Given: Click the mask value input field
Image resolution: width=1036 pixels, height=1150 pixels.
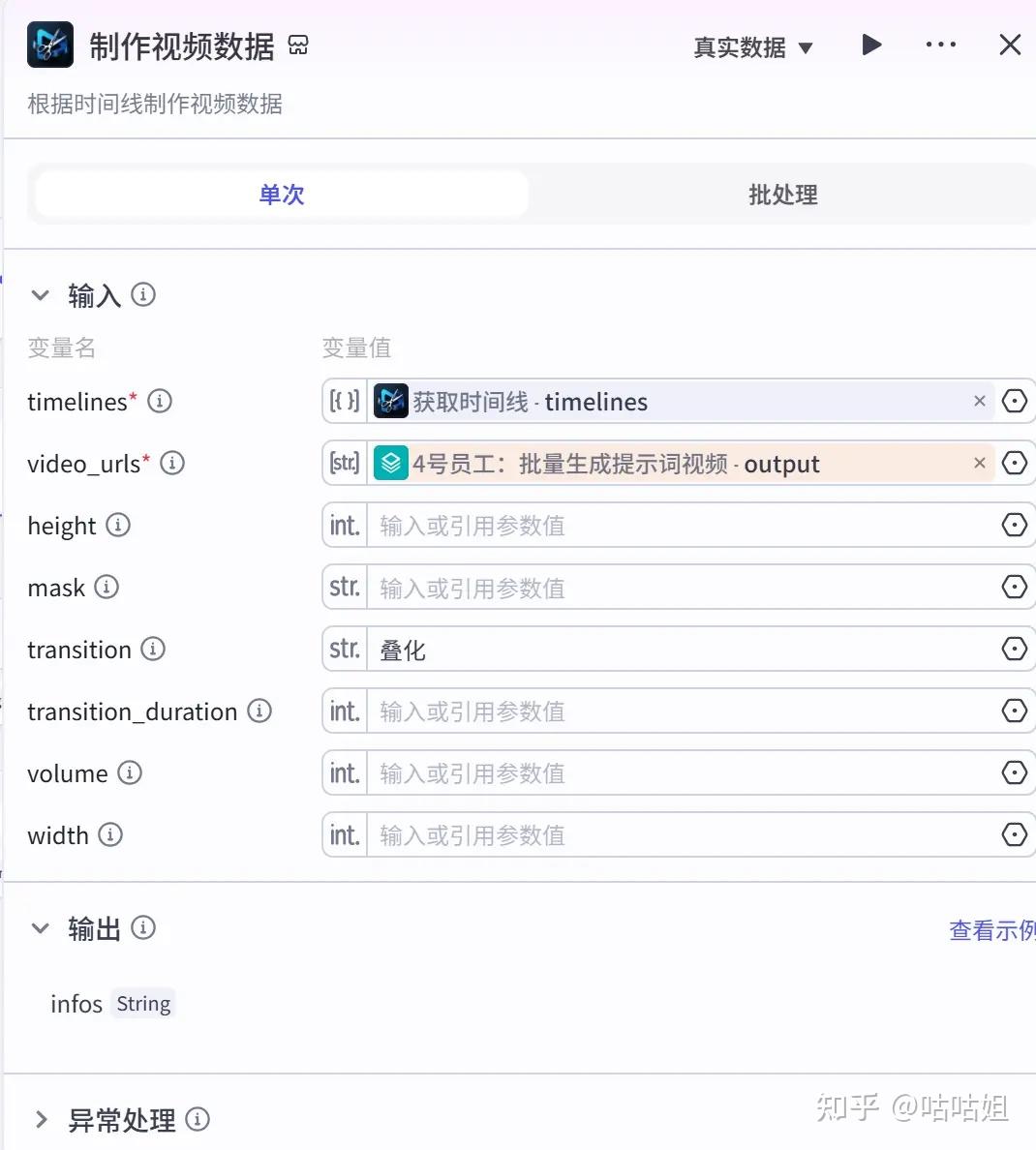Looking at the screenshot, I should [678, 588].
